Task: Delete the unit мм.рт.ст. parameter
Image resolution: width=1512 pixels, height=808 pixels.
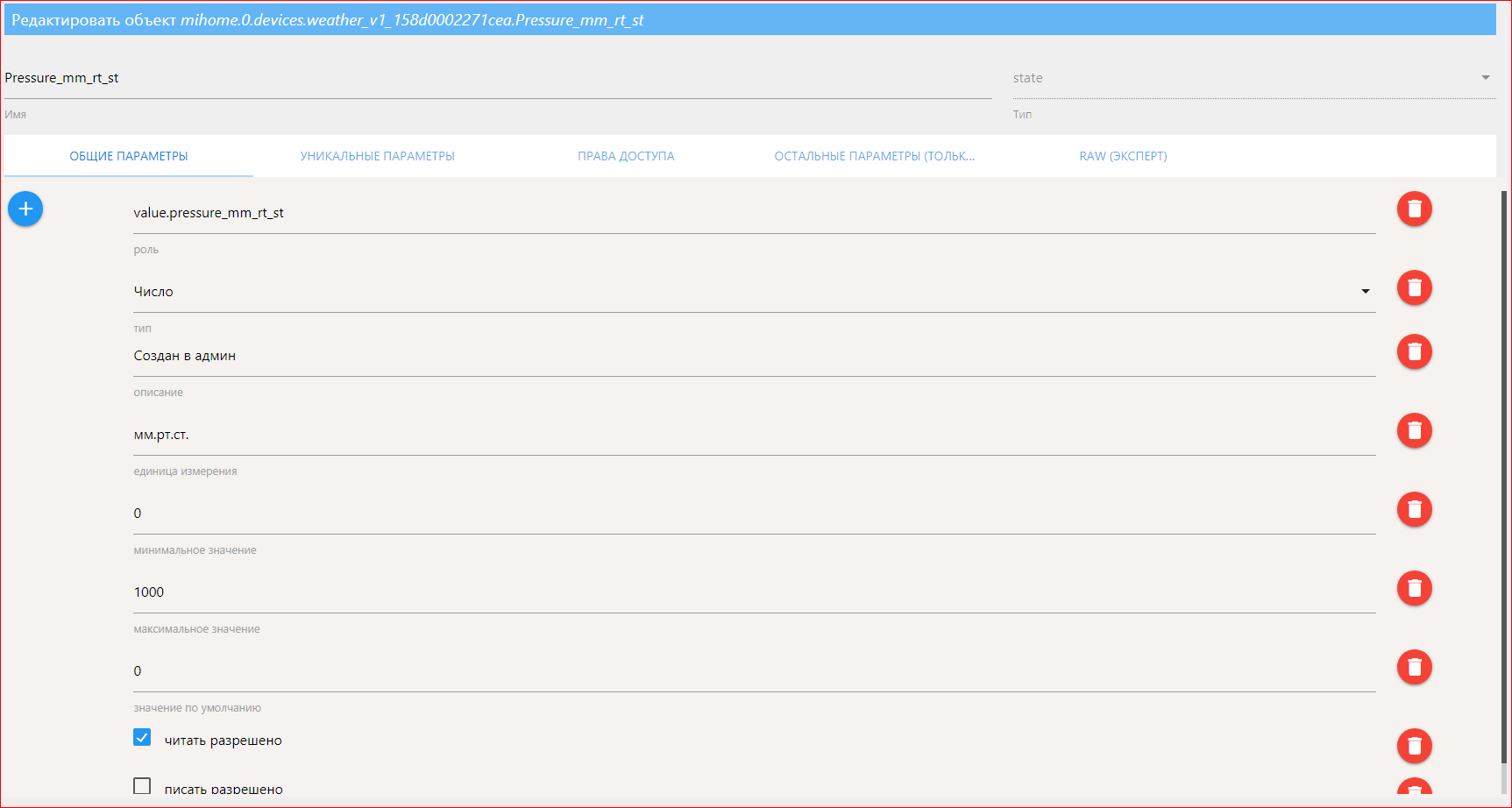Action: pyautogui.click(x=1414, y=430)
